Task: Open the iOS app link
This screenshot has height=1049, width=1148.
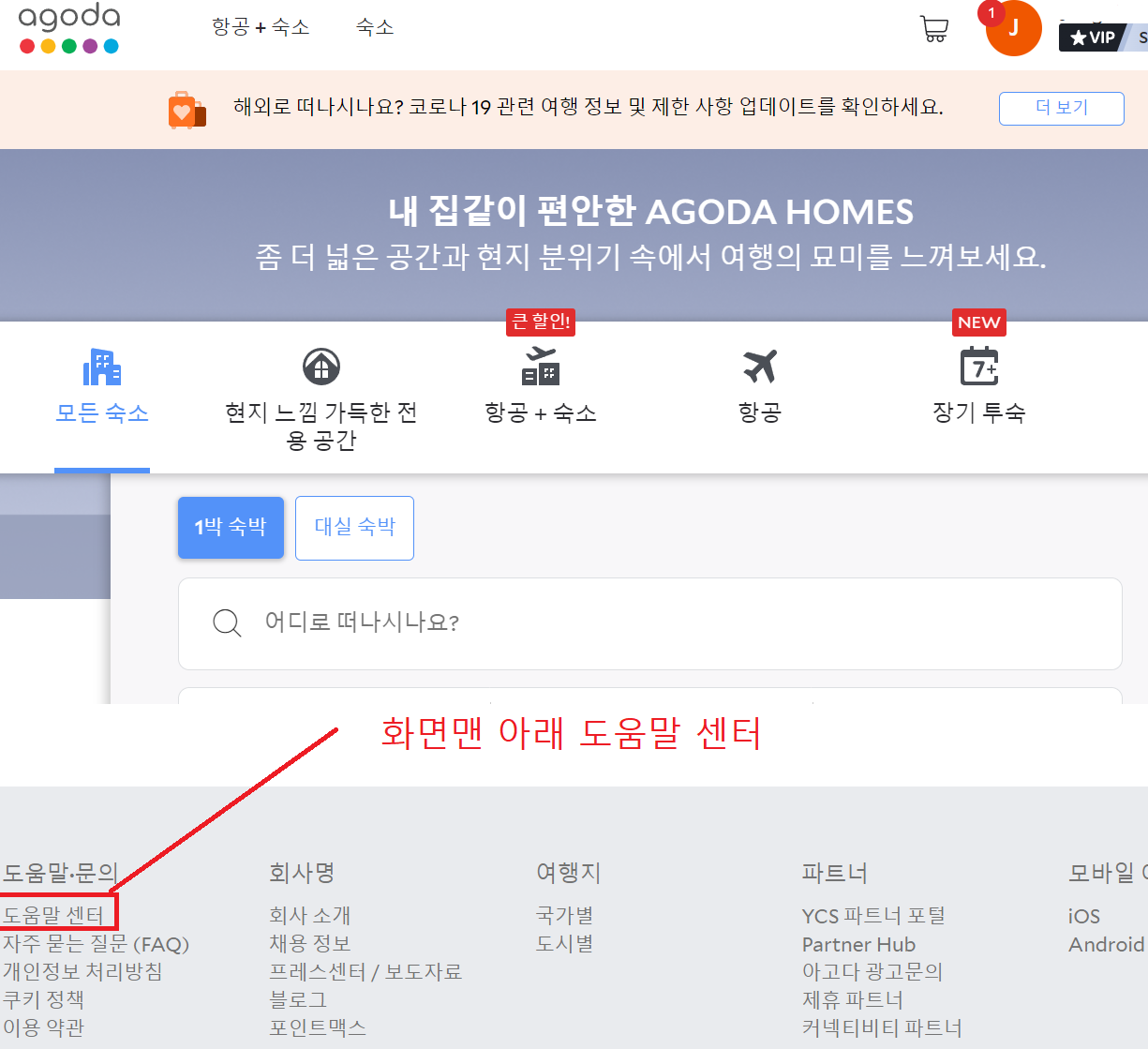Action: (1084, 916)
